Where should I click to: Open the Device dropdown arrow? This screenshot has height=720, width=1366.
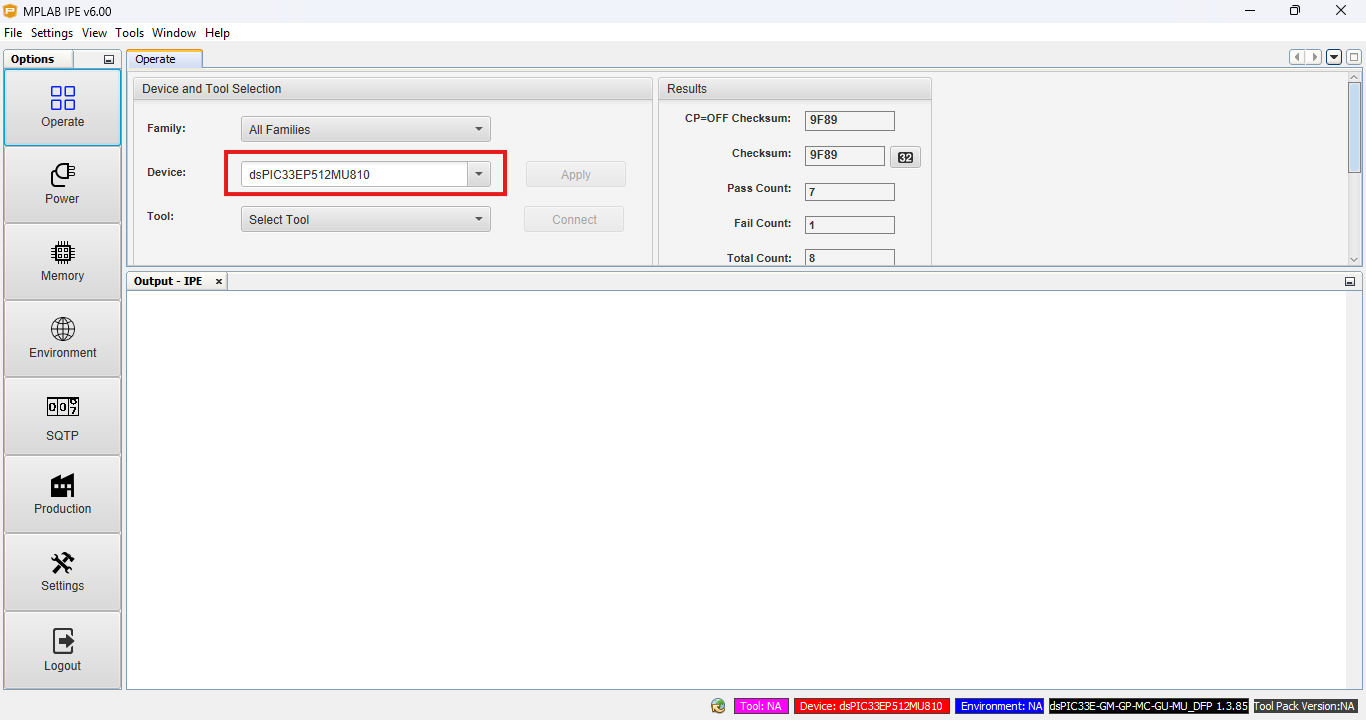(479, 174)
